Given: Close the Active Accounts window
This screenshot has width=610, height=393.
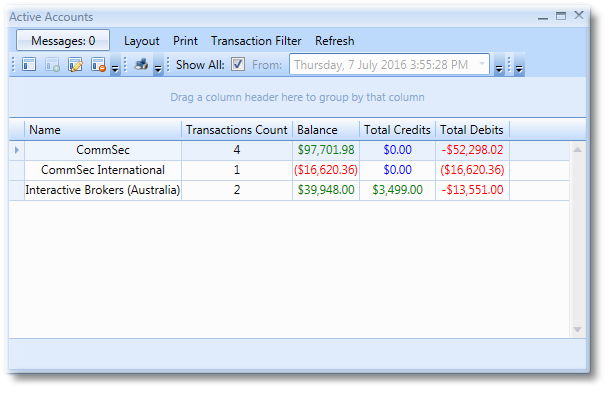Looking at the screenshot, I should (x=579, y=15).
